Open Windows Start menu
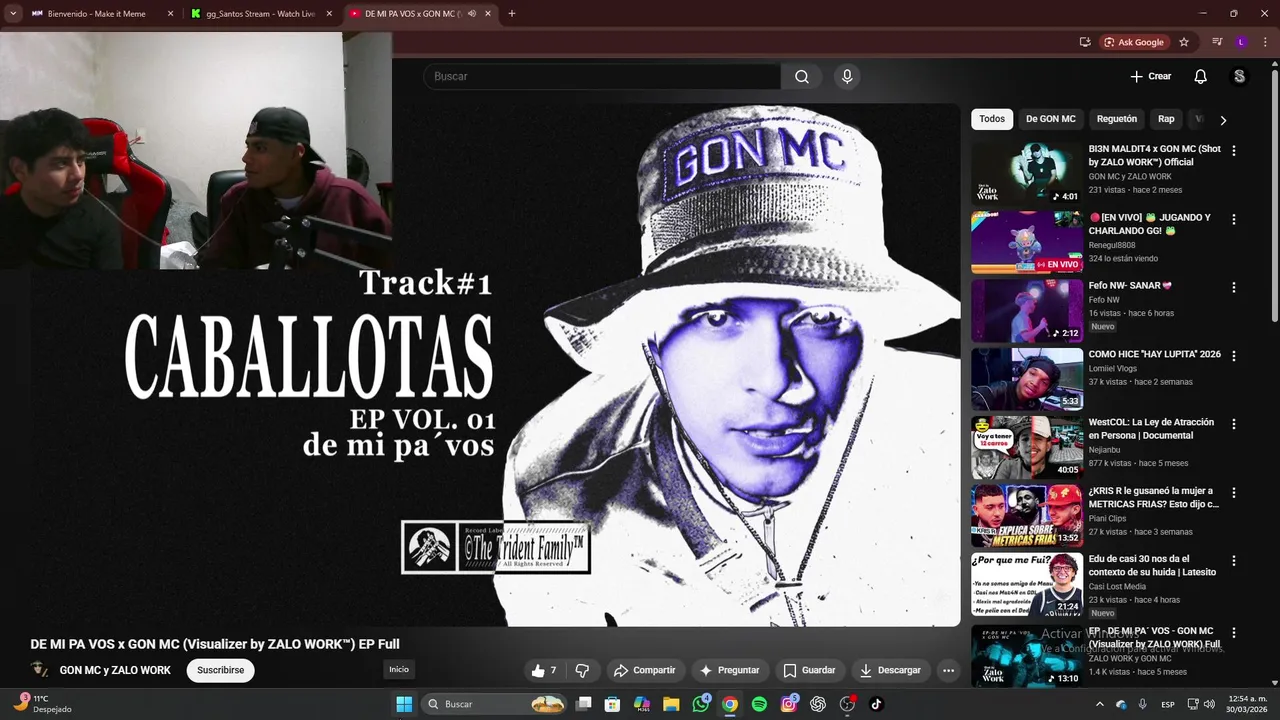The height and width of the screenshot is (720, 1280). 404,704
